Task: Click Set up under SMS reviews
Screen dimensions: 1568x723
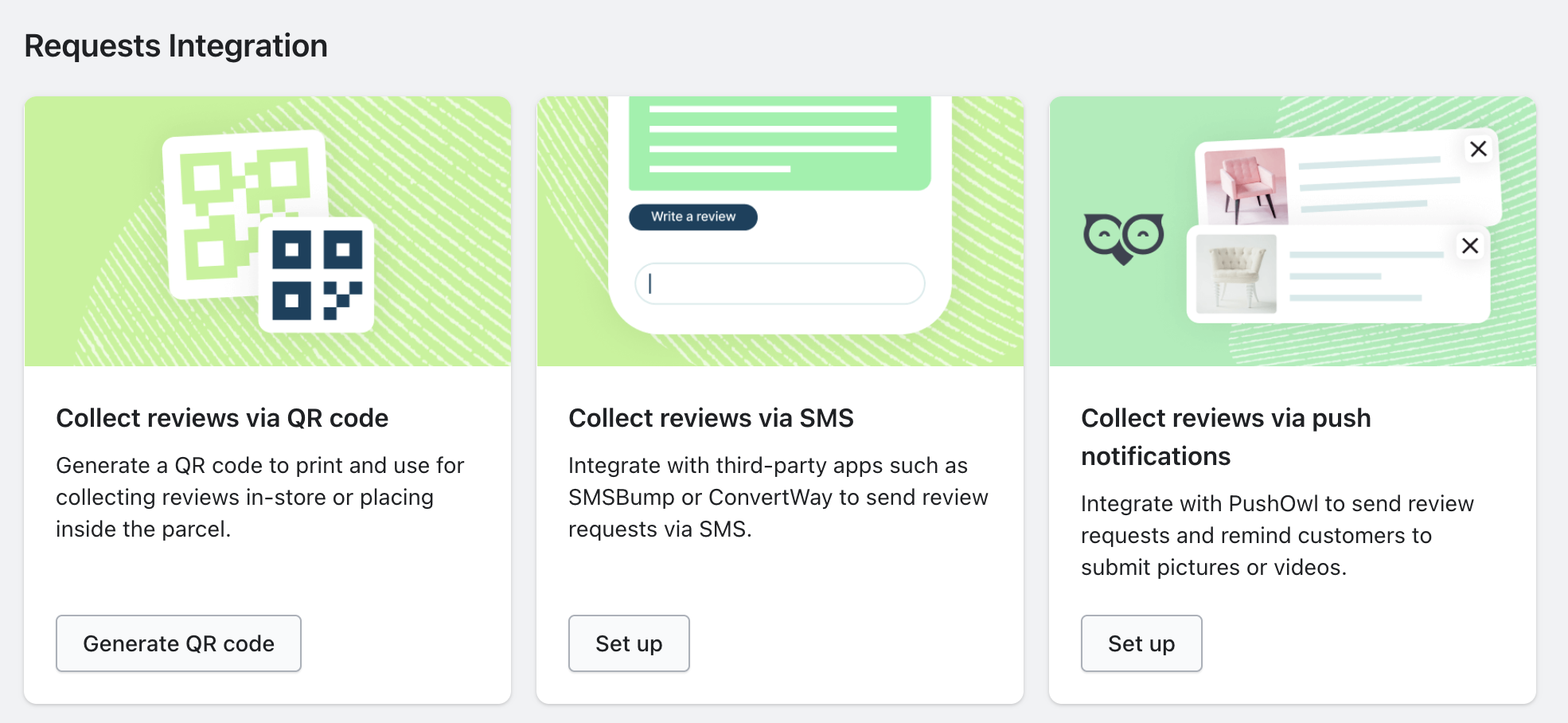Action: (629, 643)
